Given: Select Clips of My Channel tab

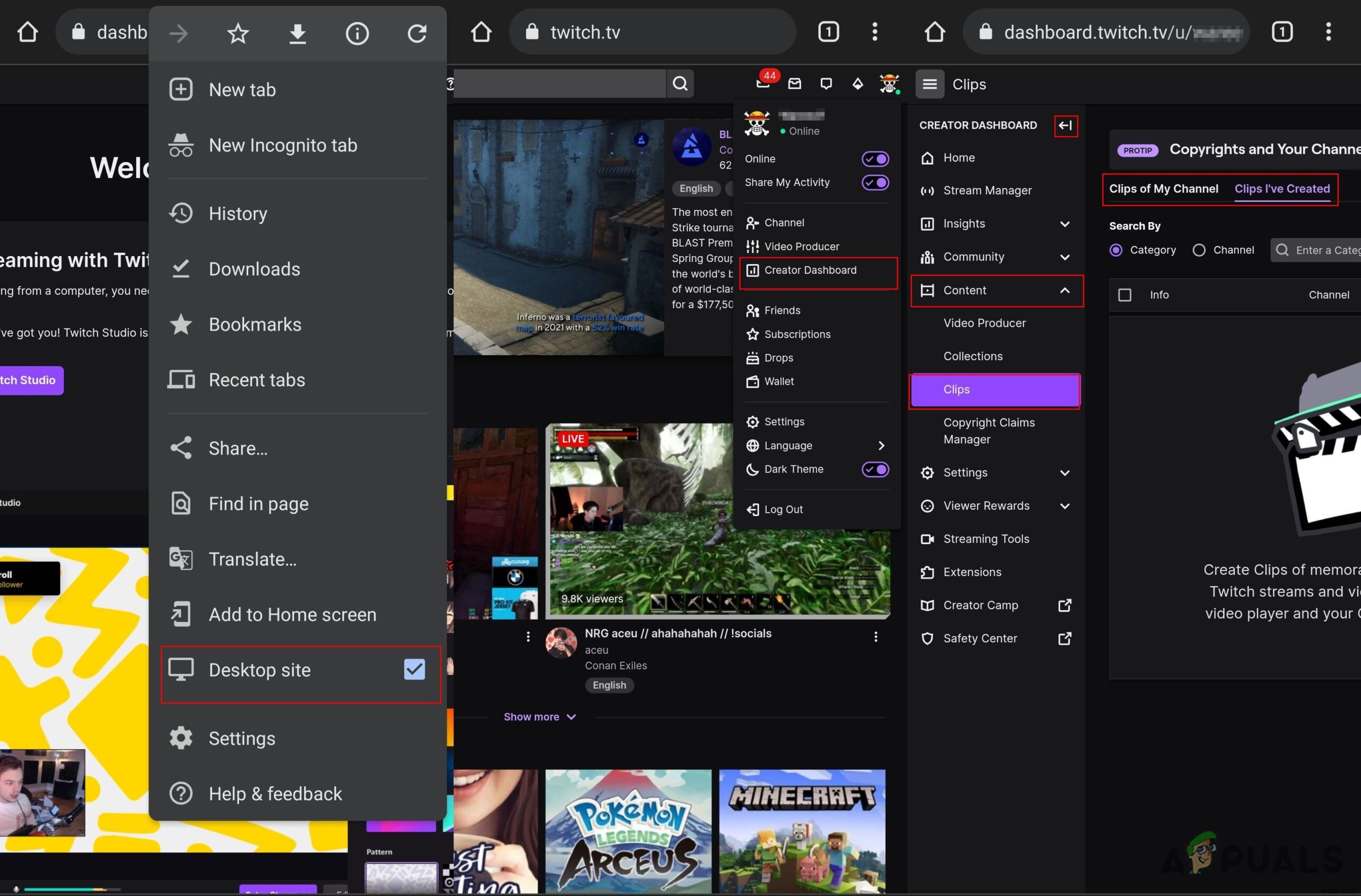Looking at the screenshot, I should click(1164, 188).
